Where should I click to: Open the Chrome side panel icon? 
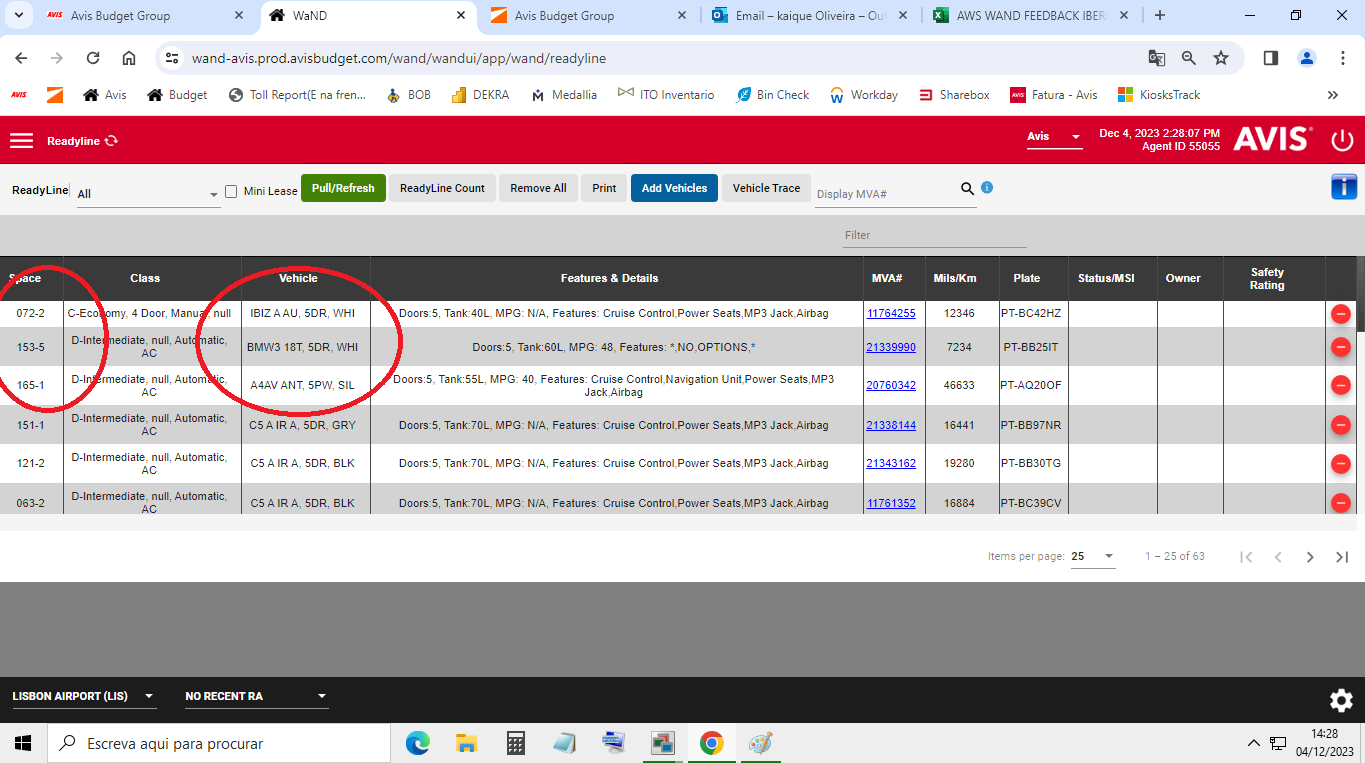click(x=1271, y=58)
